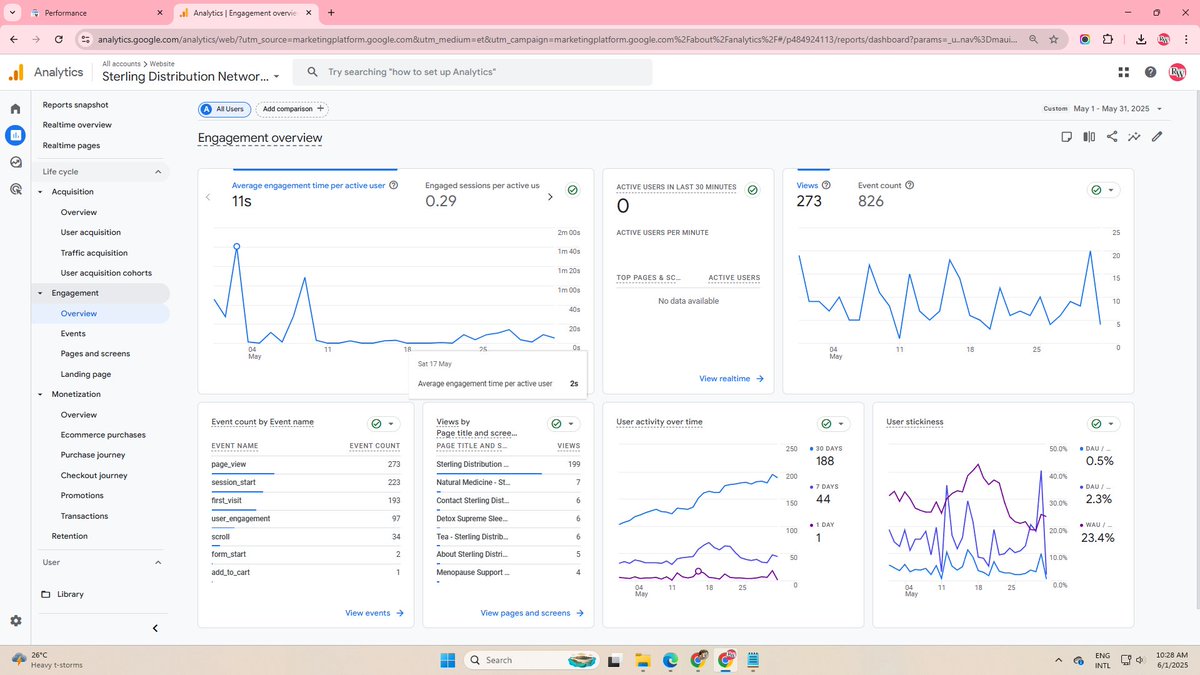The width and height of the screenshot is (1200, 675).
Task: Share this report icon
Action: point(1112,137)
